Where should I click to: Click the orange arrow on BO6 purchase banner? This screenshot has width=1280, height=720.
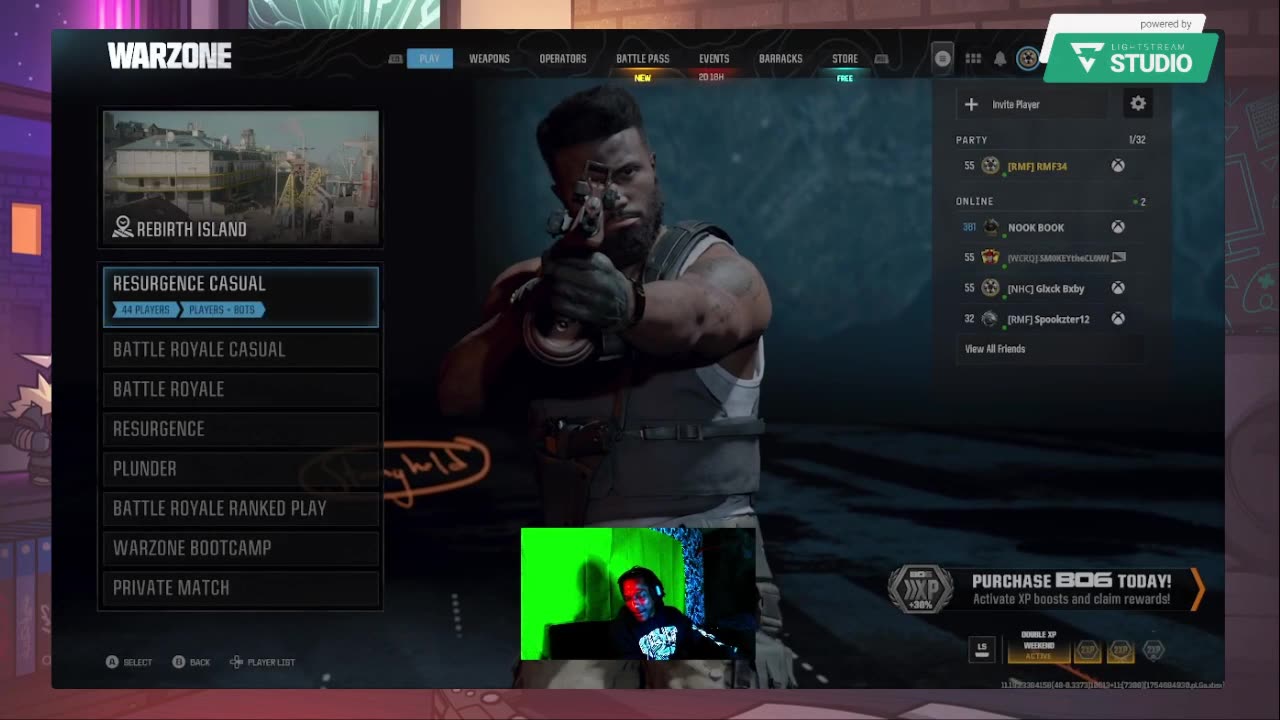coord(1196,589)
